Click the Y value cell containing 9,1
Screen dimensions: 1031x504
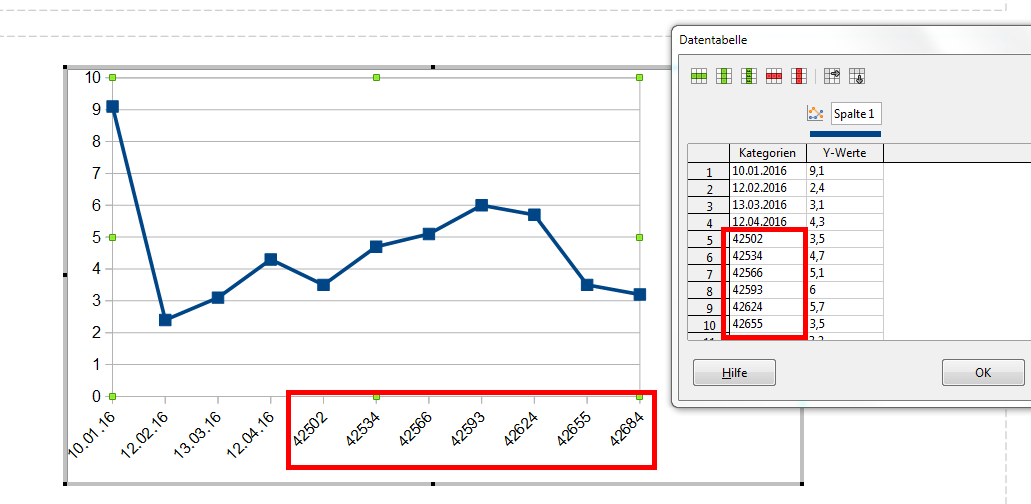pos(844,172)
